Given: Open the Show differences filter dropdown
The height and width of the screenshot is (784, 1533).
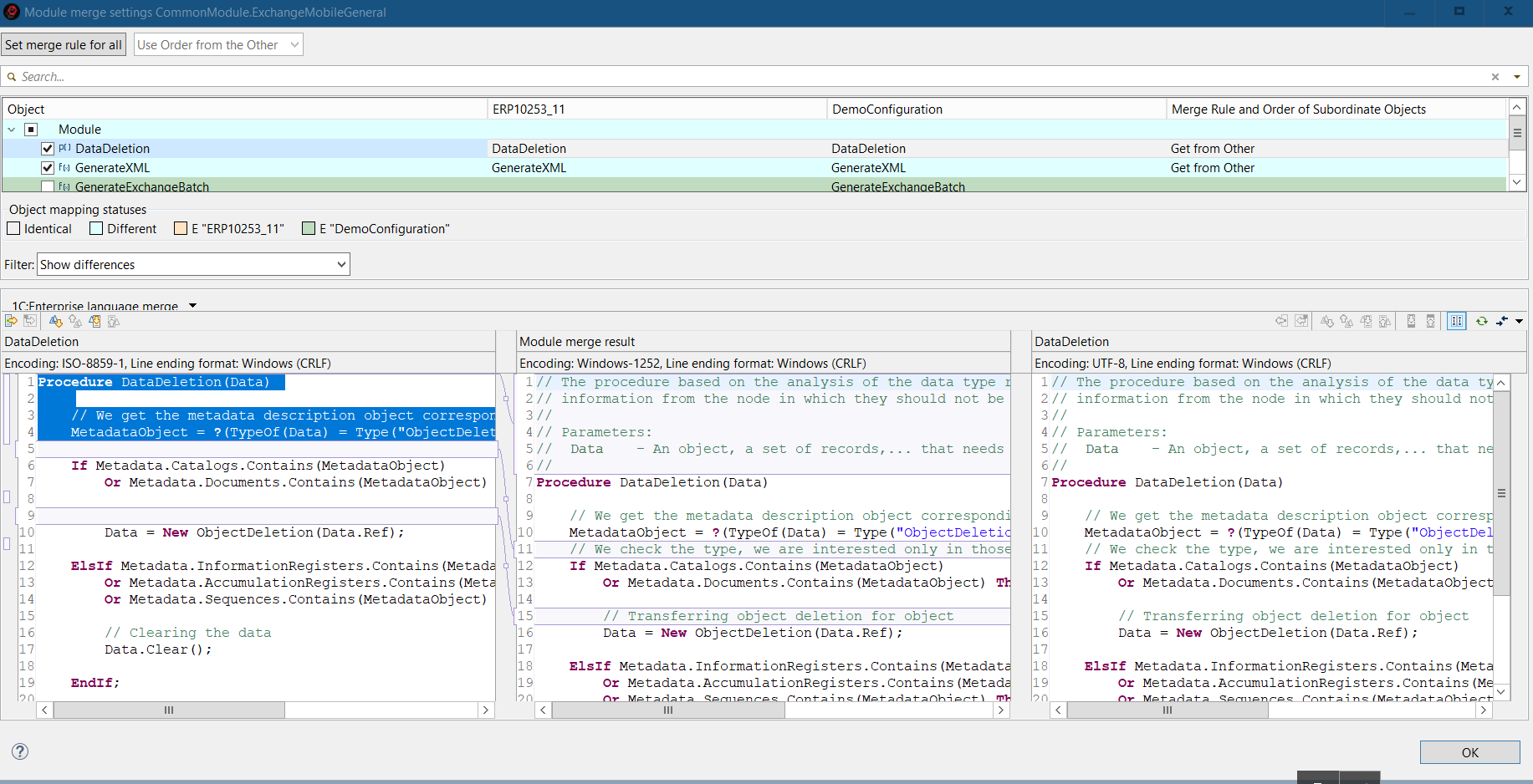Looking at the screenshot, I should tap(193, 265).
